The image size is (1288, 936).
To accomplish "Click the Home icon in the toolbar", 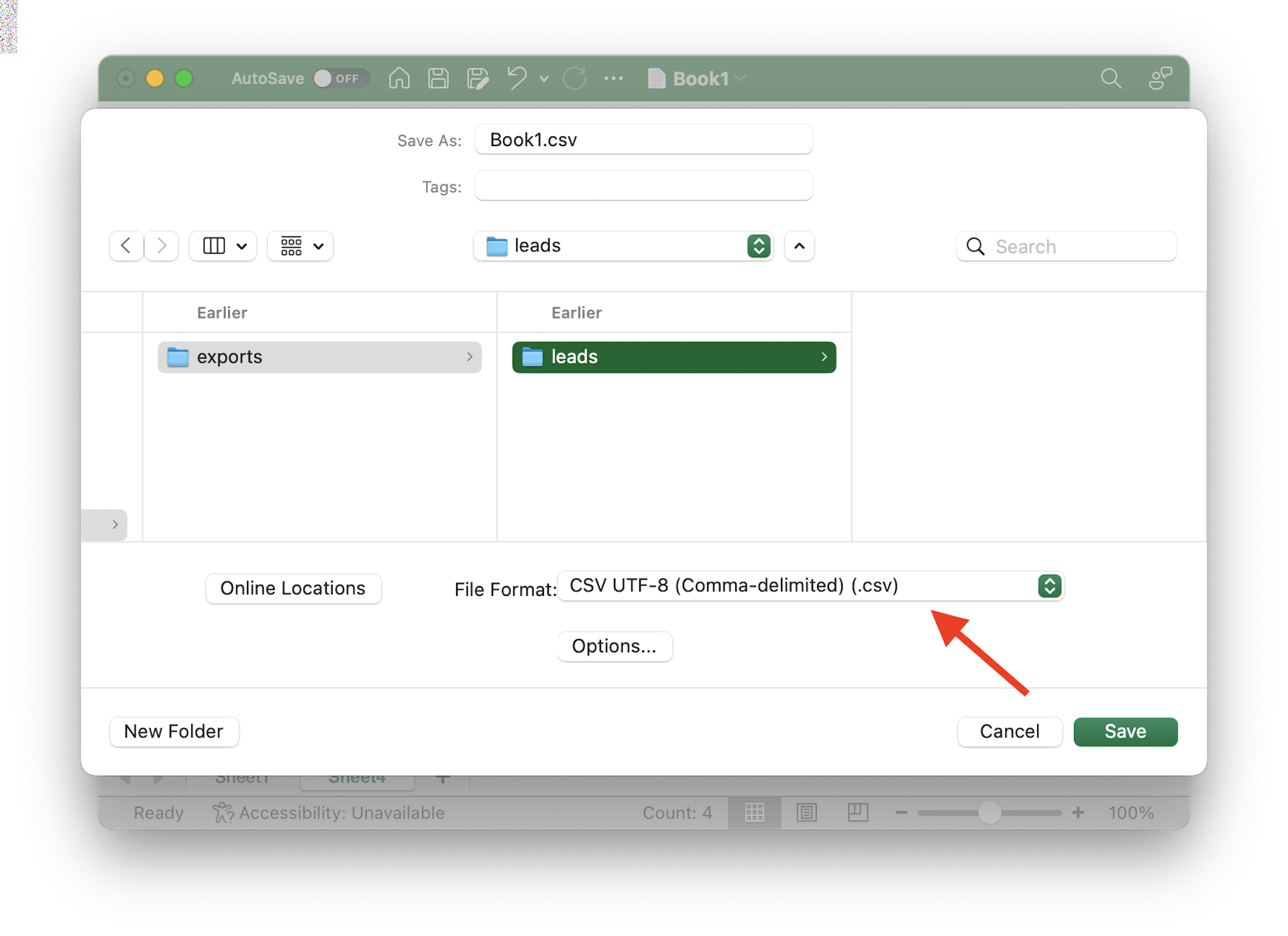I will click(x=399, y=78).
